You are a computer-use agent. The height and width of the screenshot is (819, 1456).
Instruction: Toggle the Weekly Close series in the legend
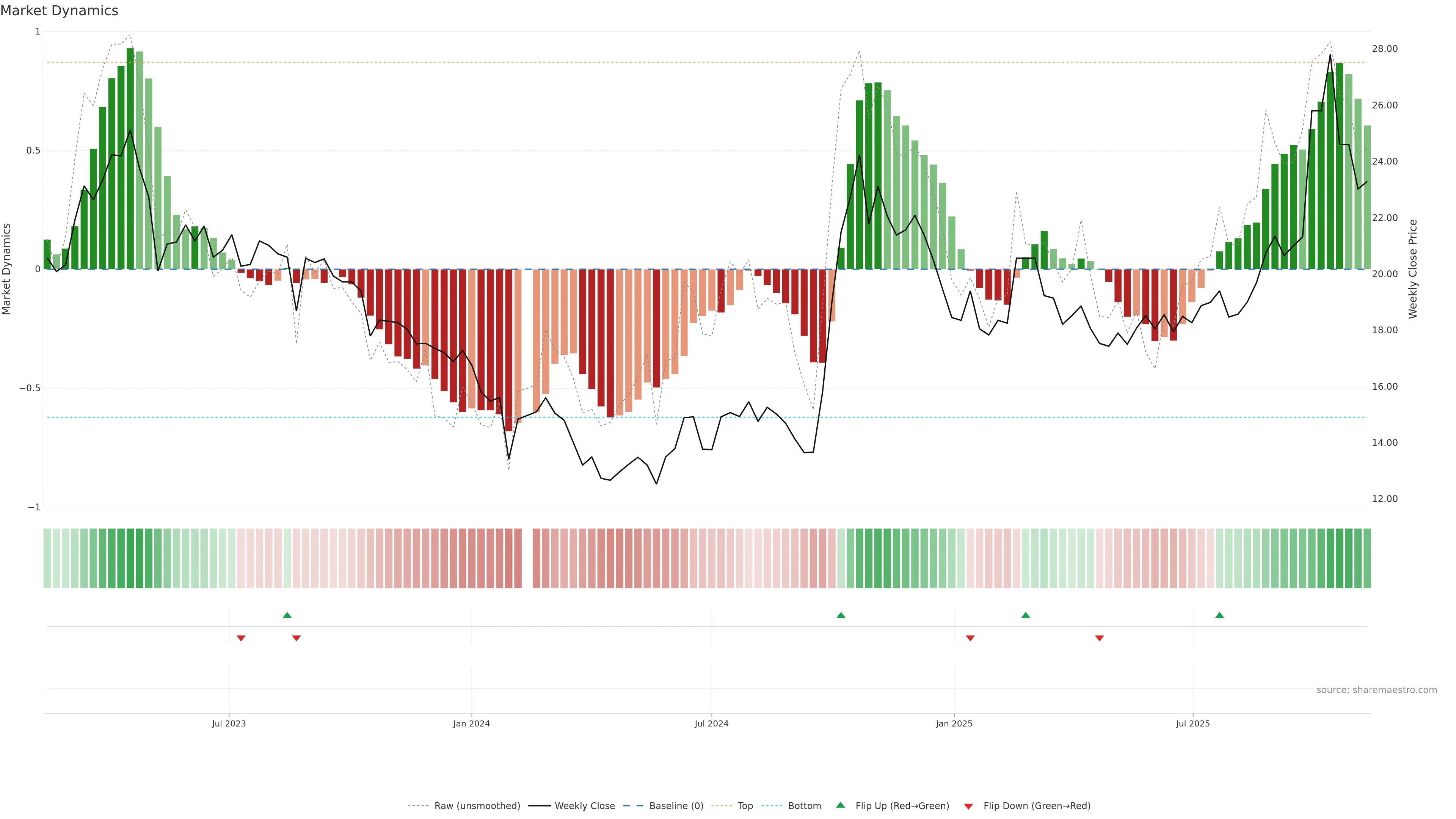pyautogui.click(x=584, y=806)
